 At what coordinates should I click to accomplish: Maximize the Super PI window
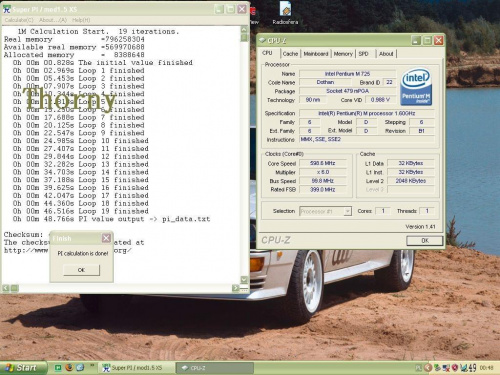coord(230,9)
